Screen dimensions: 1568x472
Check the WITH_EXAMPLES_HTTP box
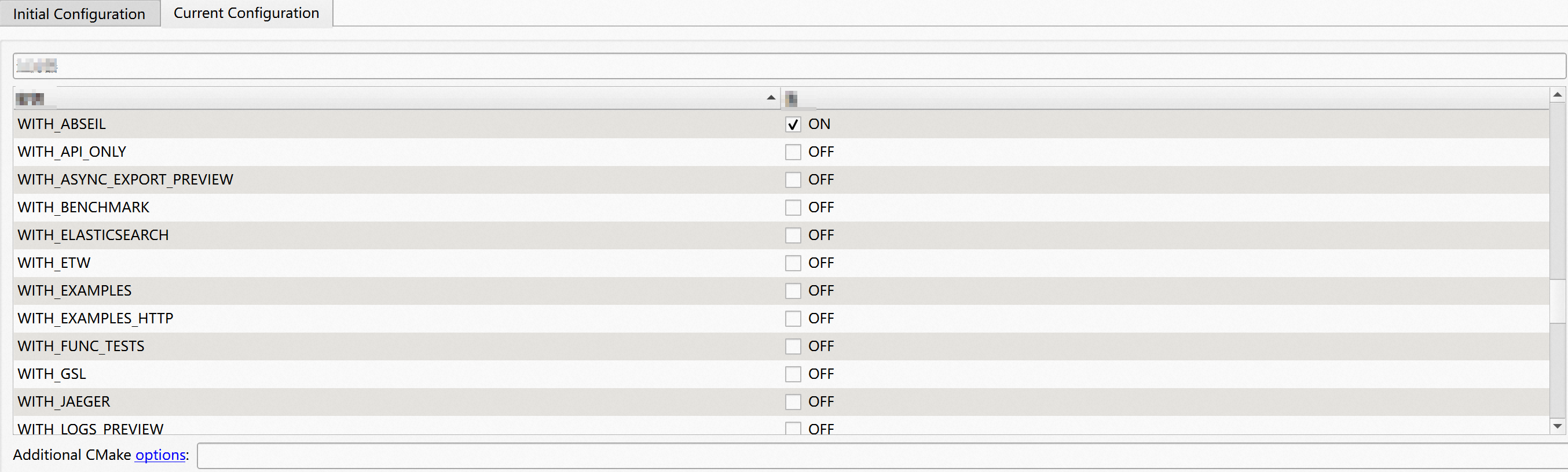793,319
